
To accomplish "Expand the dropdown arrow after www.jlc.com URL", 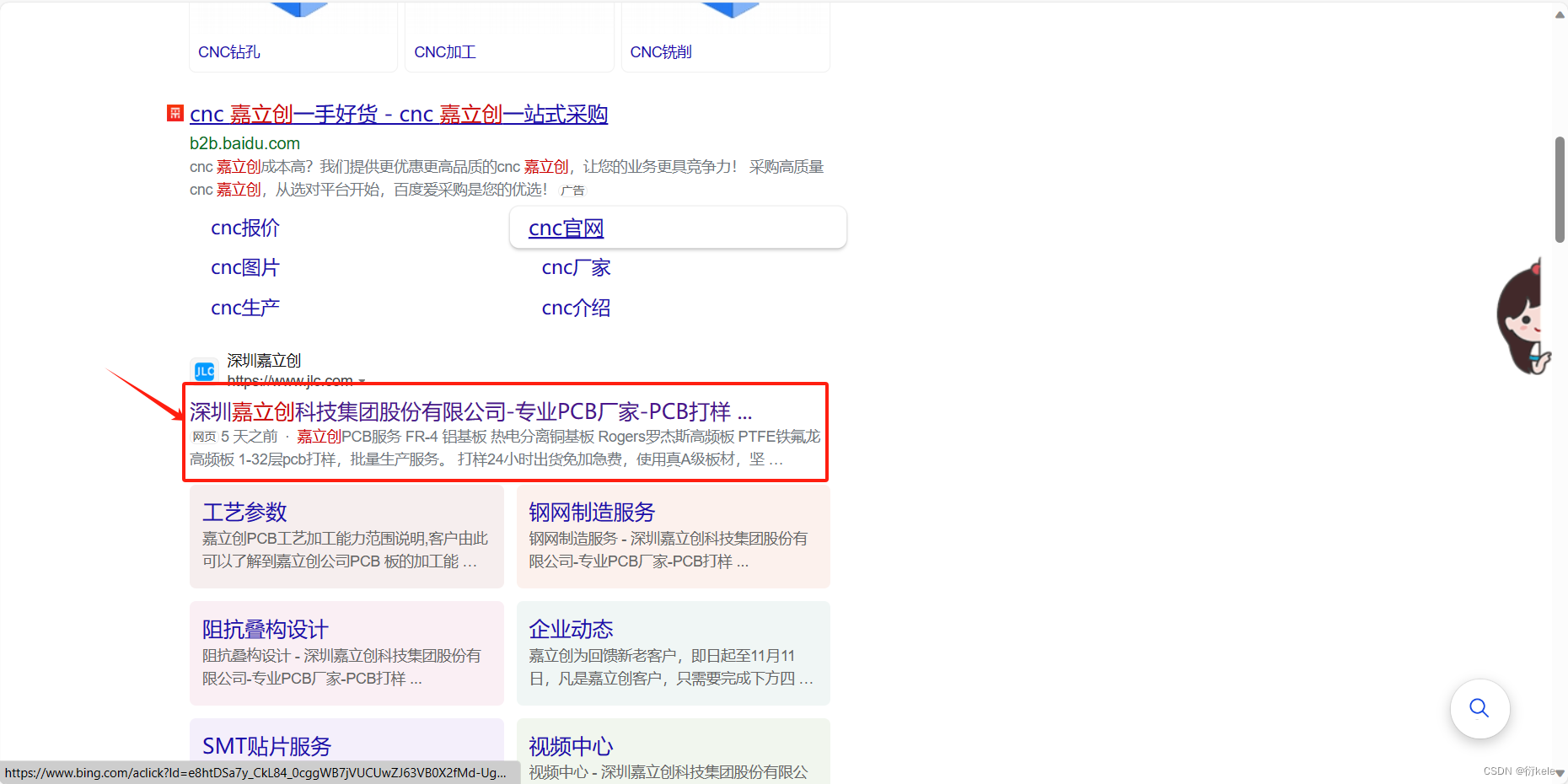I will pyautogui.click(x=362, y=381).
